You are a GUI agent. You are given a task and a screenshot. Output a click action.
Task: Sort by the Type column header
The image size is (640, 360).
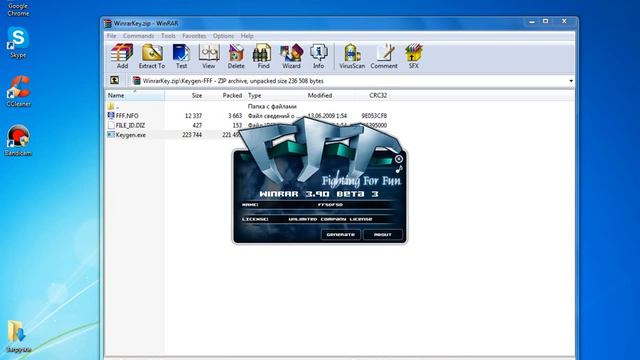275,96
